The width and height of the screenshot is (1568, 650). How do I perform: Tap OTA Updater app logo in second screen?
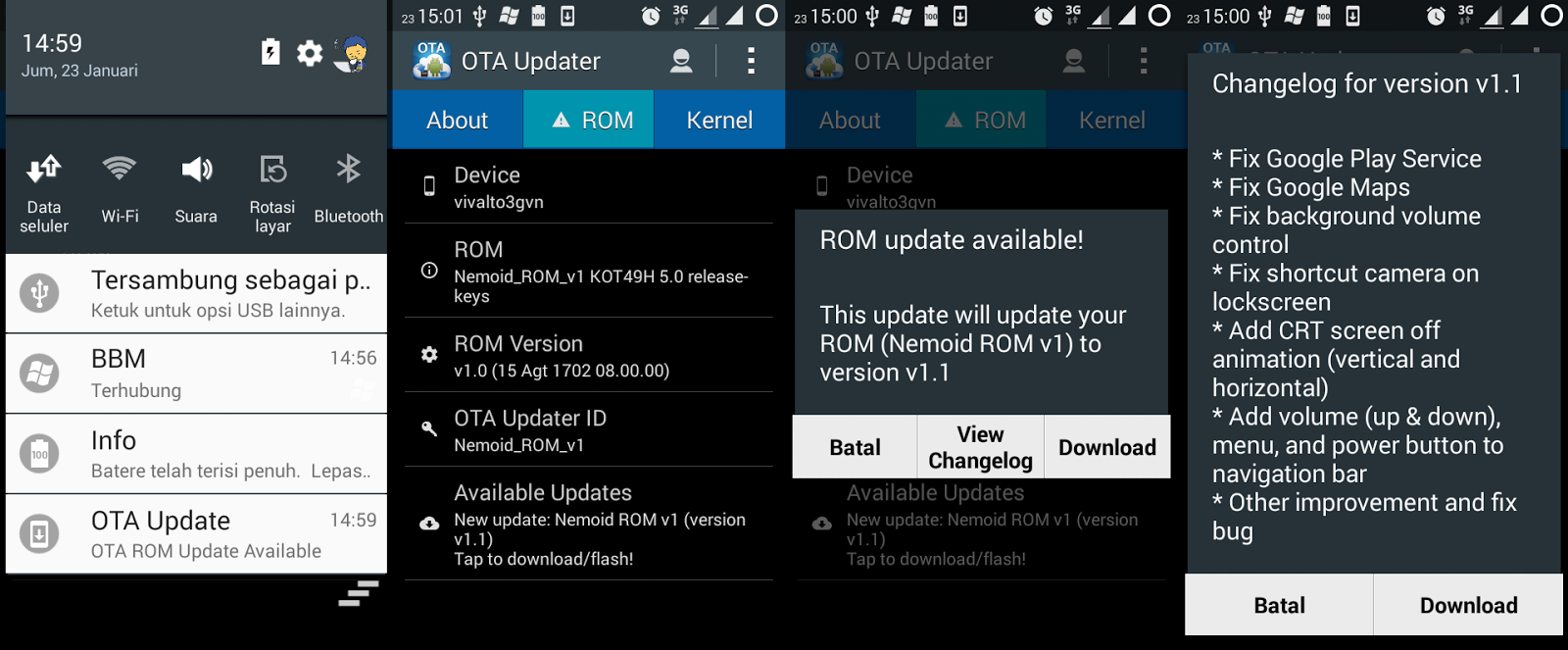coord(431,60)
